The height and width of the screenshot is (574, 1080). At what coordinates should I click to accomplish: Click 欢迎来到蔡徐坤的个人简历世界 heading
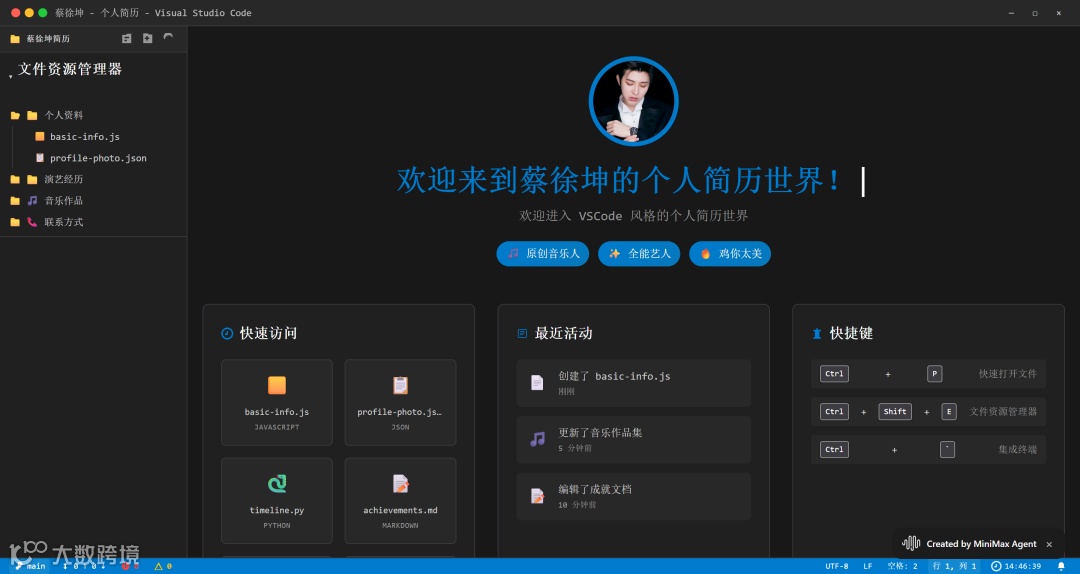pyautogui.click(x=620, y=181)
